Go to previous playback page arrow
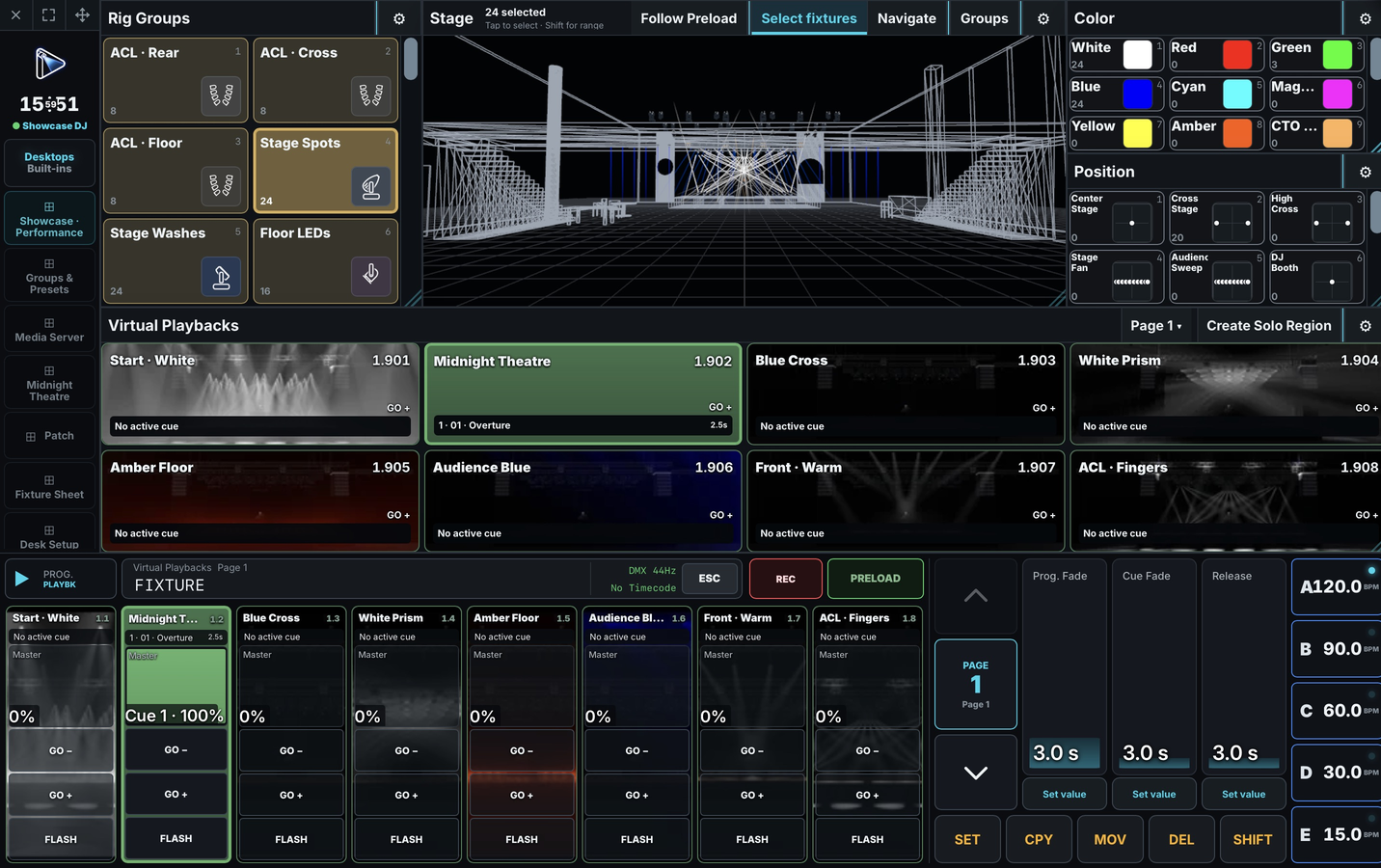Image resolution: width=1381 pixels, height=868 pixels. [976, 596]
